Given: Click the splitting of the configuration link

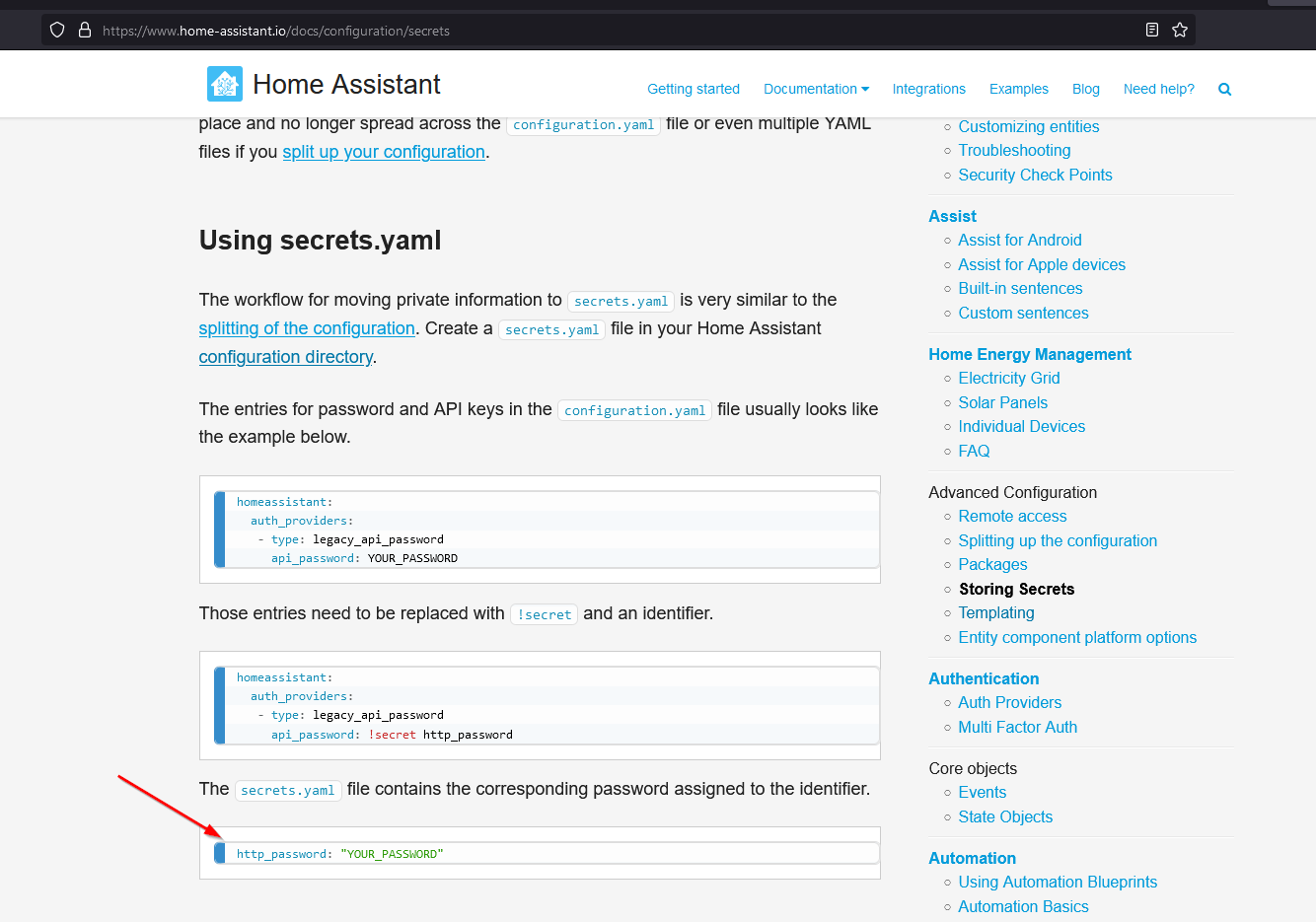Looking at the screenshot, I should 307,327.
